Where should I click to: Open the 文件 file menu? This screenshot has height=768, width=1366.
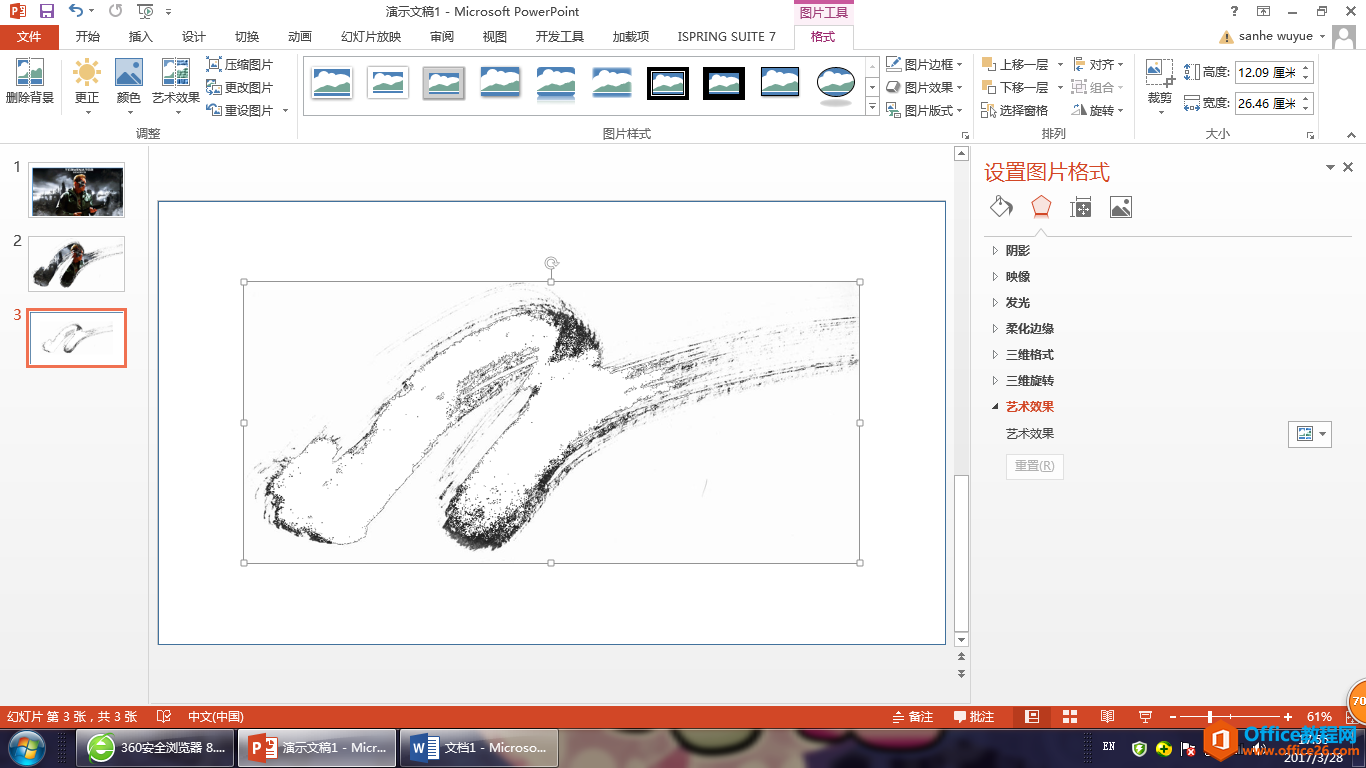[30, 37]
